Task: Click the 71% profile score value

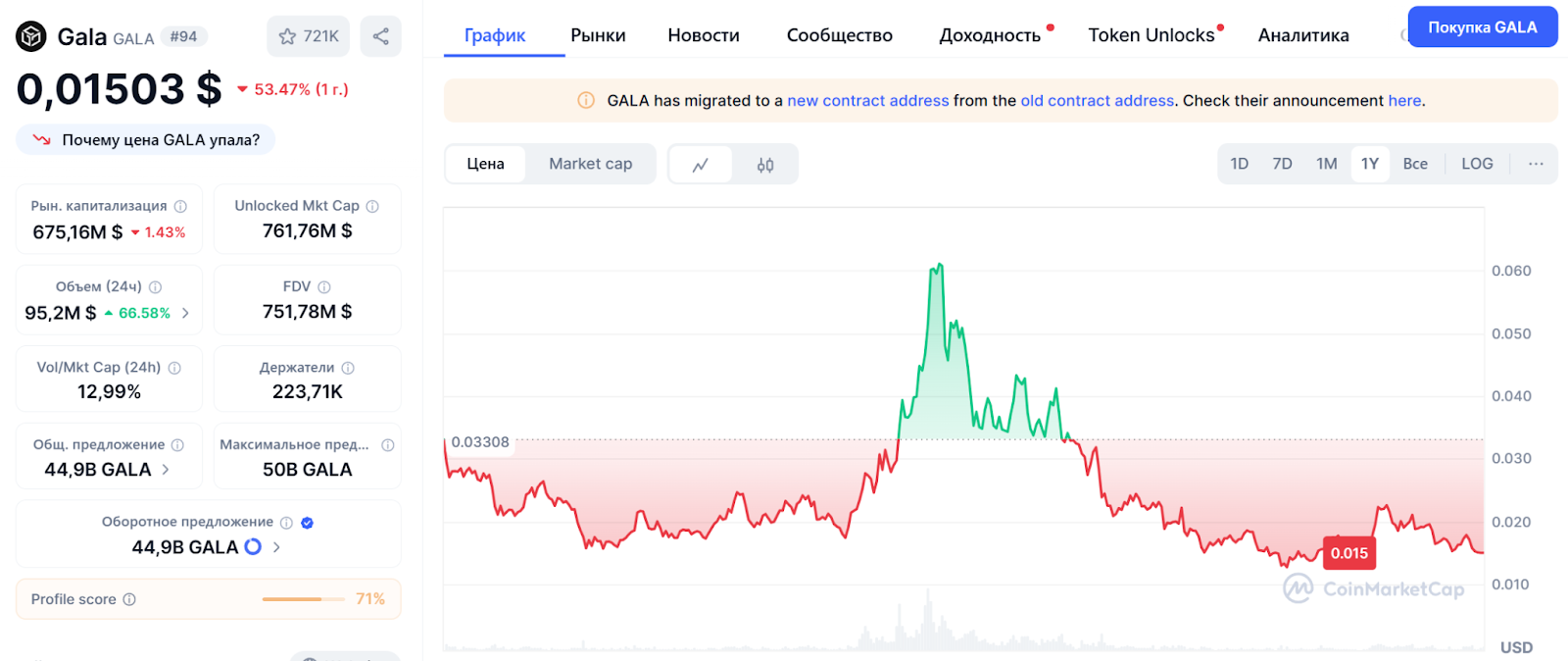Action: click(370, 599)
